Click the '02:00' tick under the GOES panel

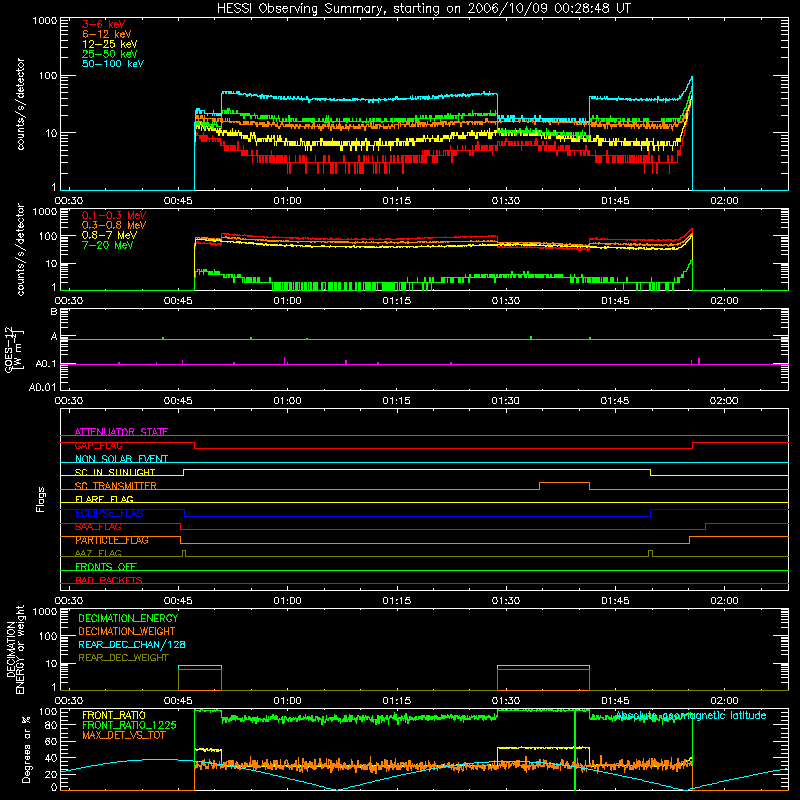(x=723, y=401)
